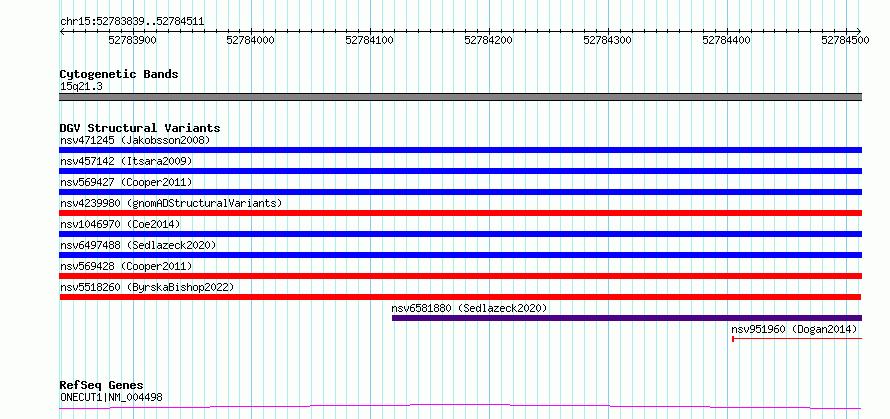
Task: Click nsv951960 (Dogan2014) variant label
Action: tap(794, 329)
